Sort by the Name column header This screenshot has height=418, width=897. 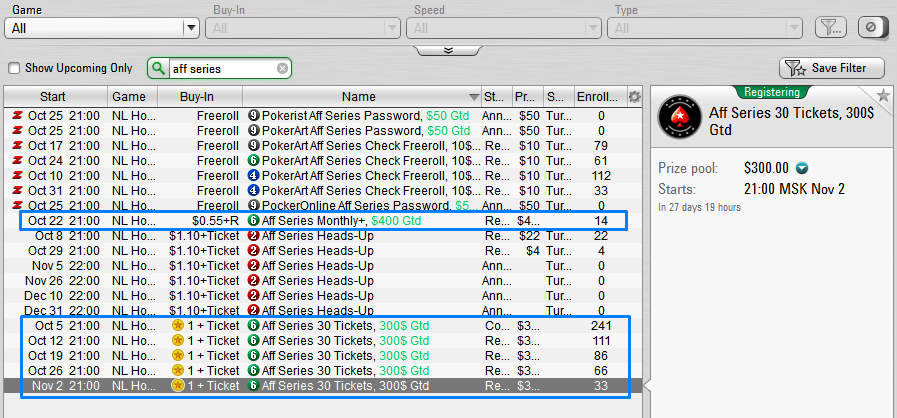[358, 97]
